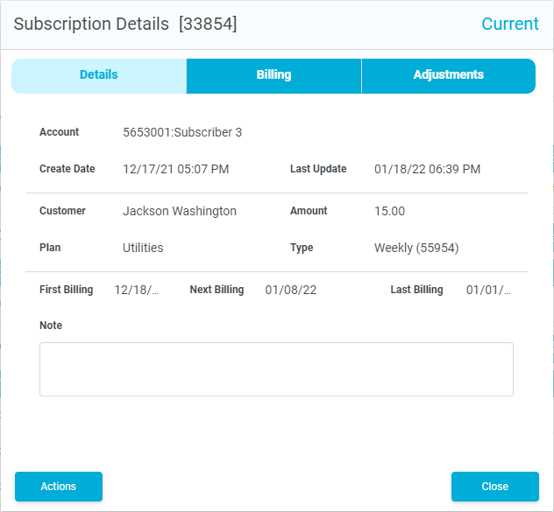The width and height of the screenshot is (554, 512).
Task: Click the Create Date value
Action: click(x=176, y=169)
